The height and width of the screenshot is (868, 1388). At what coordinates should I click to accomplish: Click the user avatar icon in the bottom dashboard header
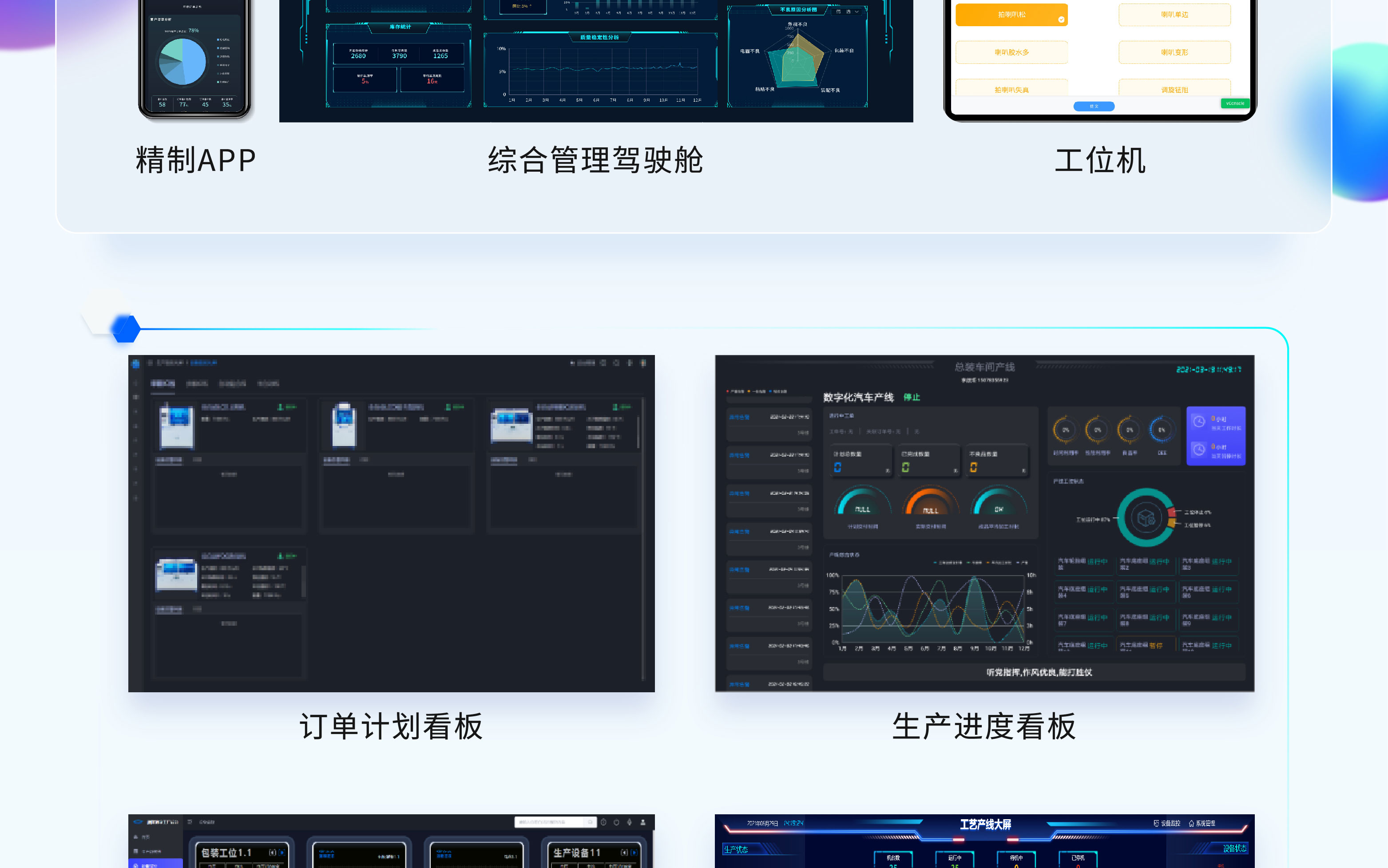point(643,822)
